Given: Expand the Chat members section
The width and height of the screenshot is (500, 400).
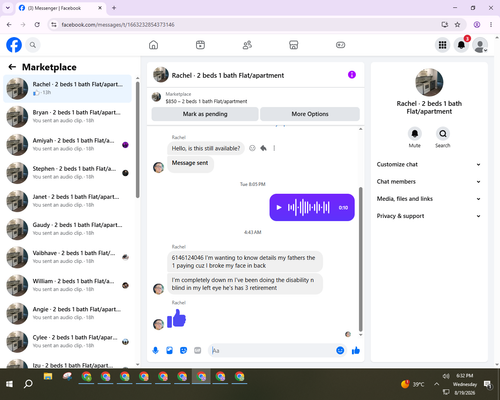Looking at the screenshot, I should [x=429, y=182].
